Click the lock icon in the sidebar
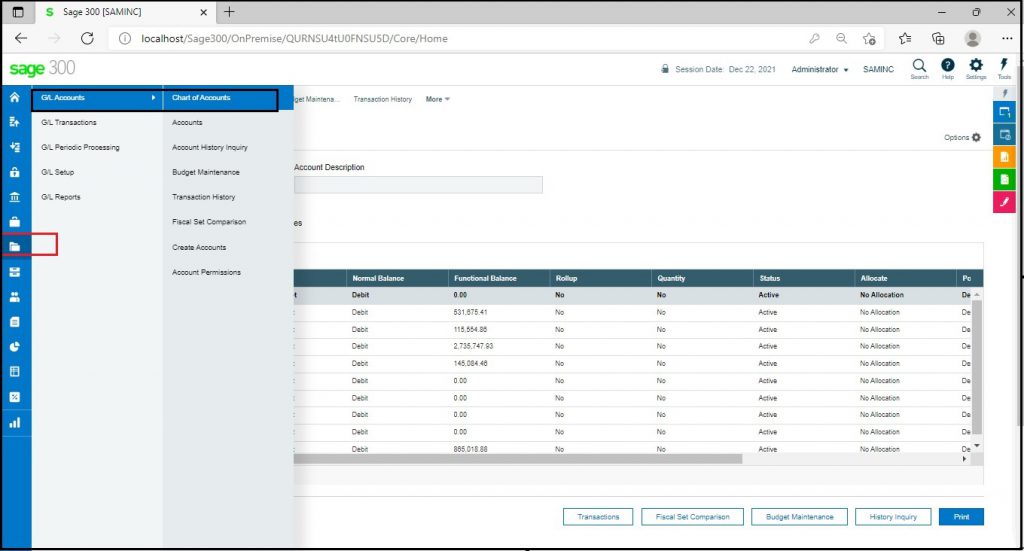This screenshot has width=1024, height=551. pyautogui.click(x=14, y=172)
